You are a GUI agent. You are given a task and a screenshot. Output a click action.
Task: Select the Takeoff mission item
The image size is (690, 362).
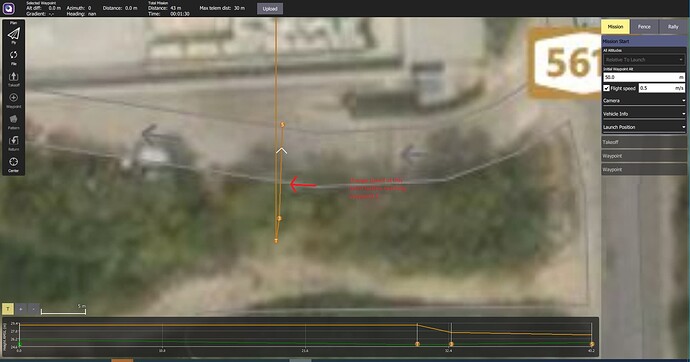click(644, 142)
